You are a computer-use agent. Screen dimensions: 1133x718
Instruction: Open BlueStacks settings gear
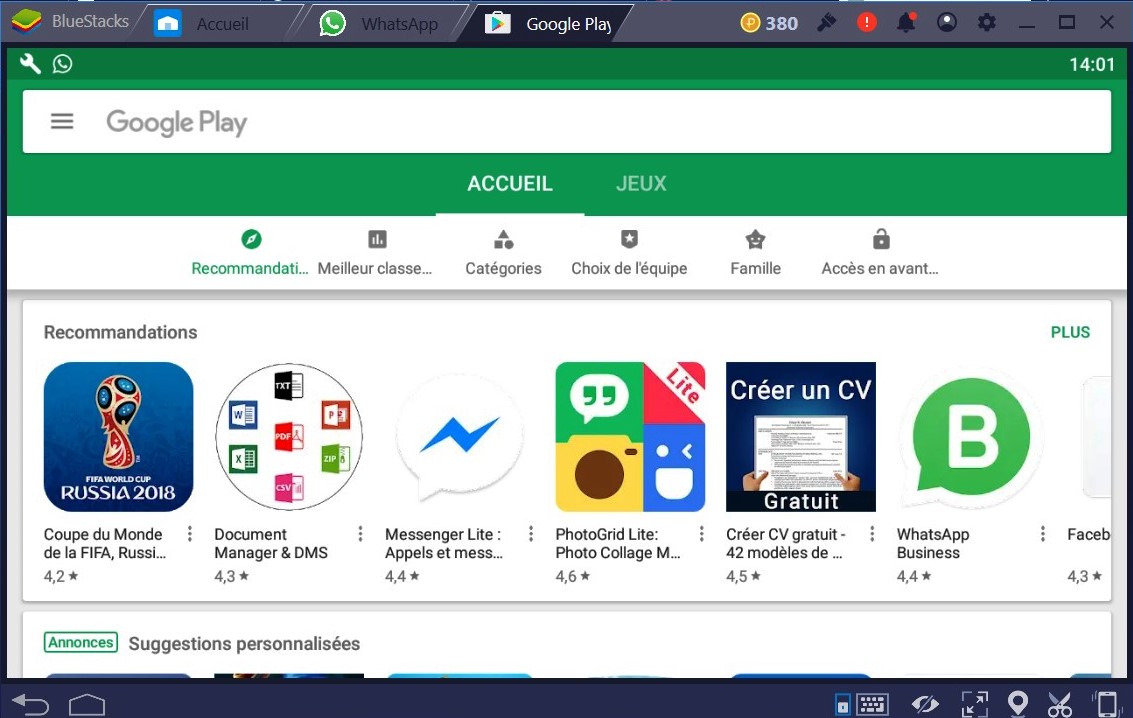(986, 23)
